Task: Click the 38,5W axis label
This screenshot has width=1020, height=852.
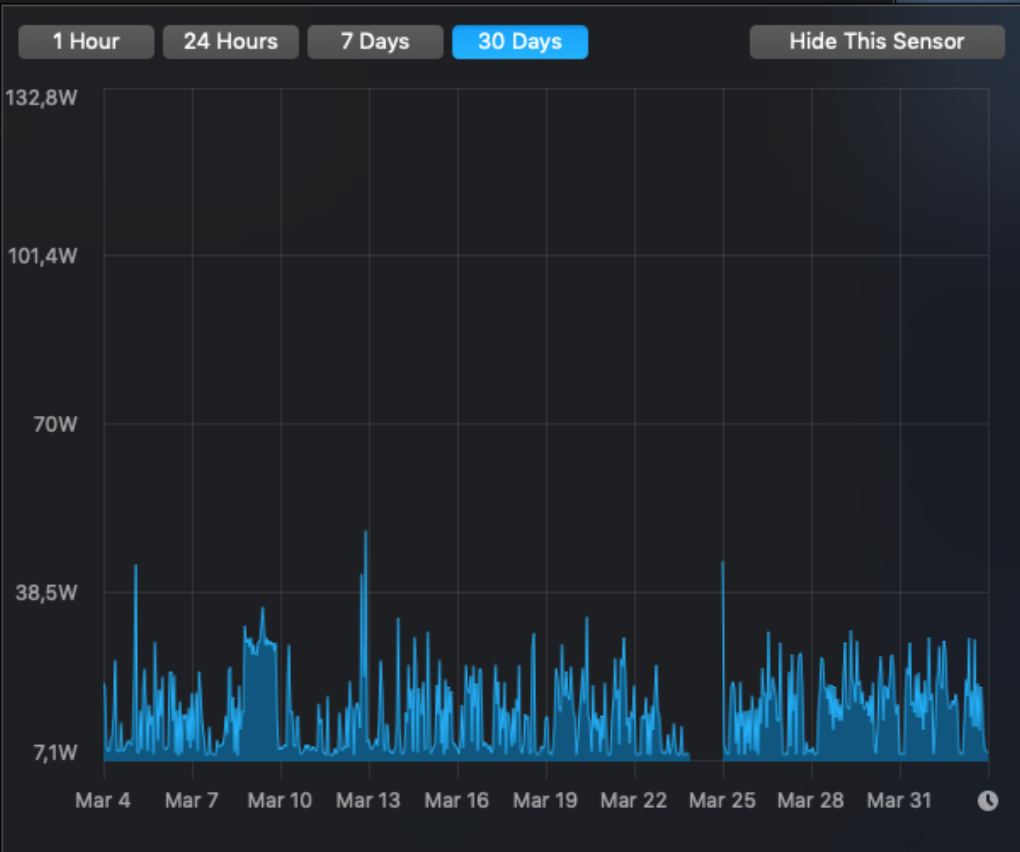Action: pyautogui.click(x=47, y=592)
